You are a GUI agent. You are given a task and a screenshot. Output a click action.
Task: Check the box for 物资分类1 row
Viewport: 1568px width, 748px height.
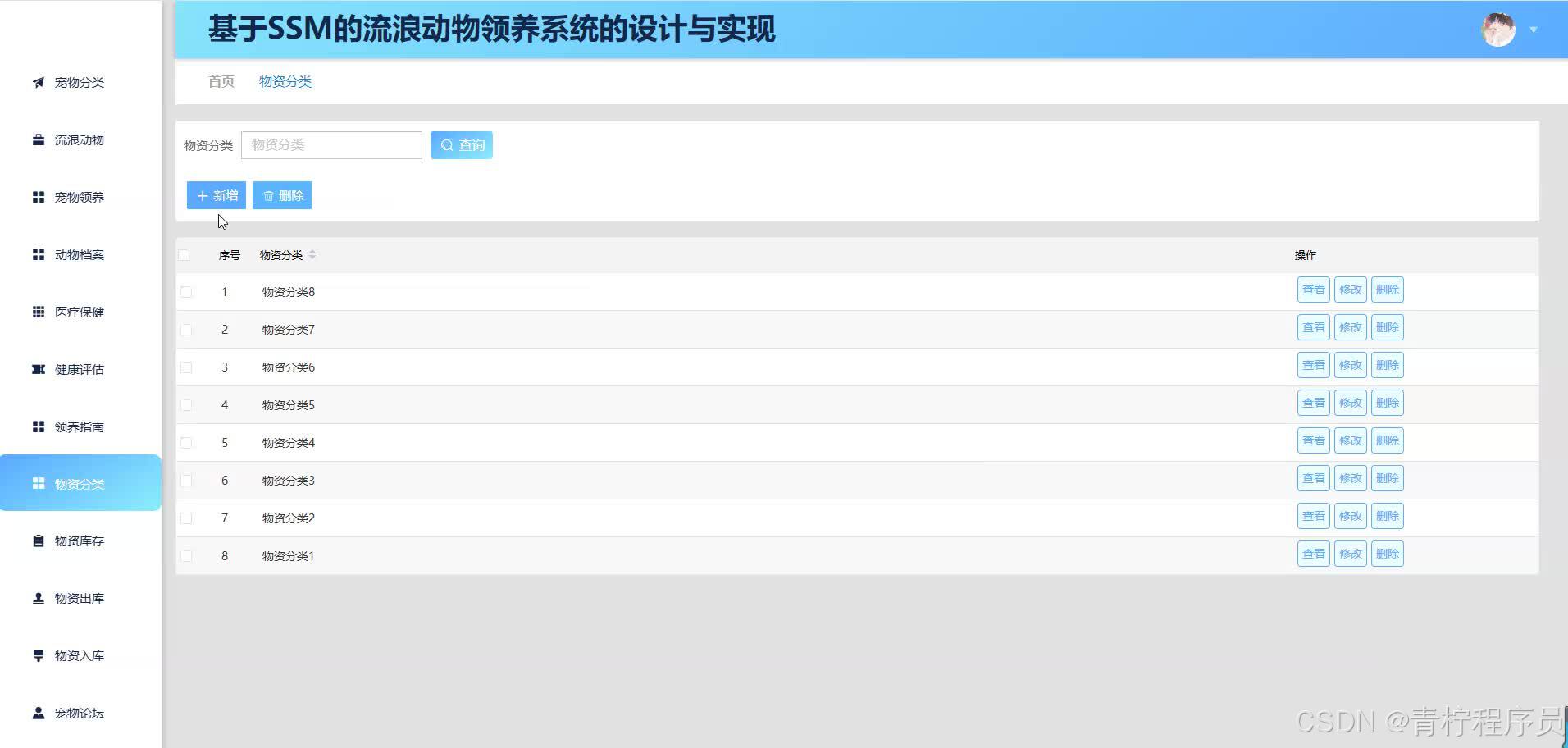[186, 556]
